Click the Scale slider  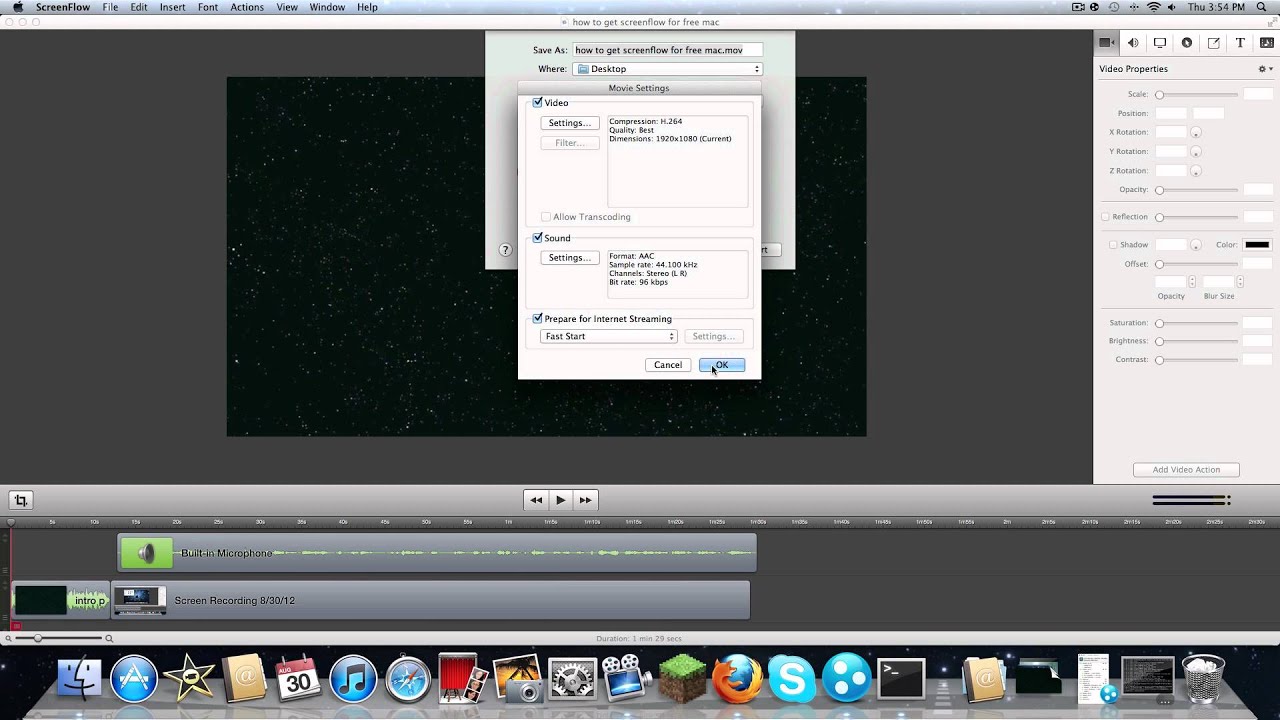1197,94
